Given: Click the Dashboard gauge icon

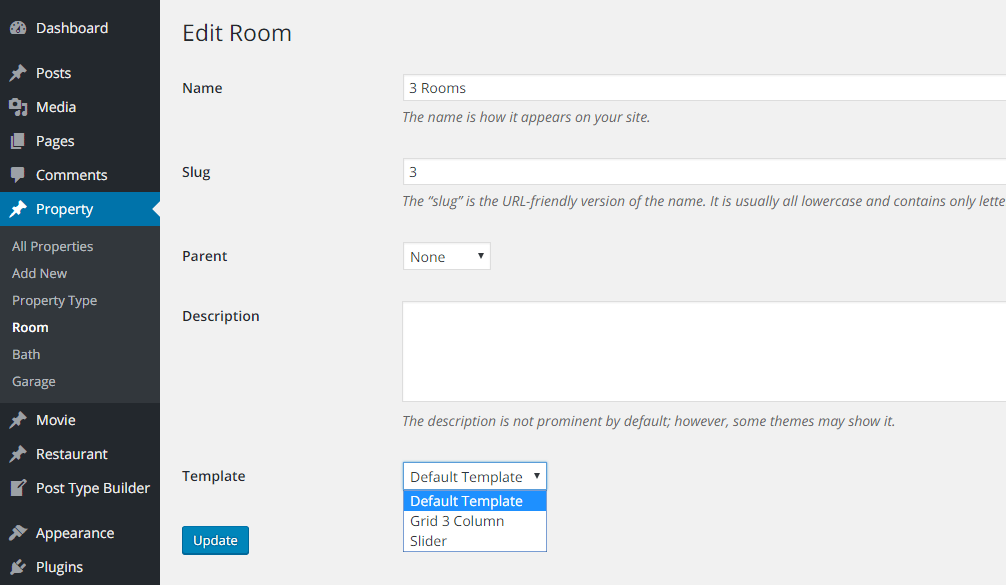Looking at the screenshot, I should tap(18, 28).
